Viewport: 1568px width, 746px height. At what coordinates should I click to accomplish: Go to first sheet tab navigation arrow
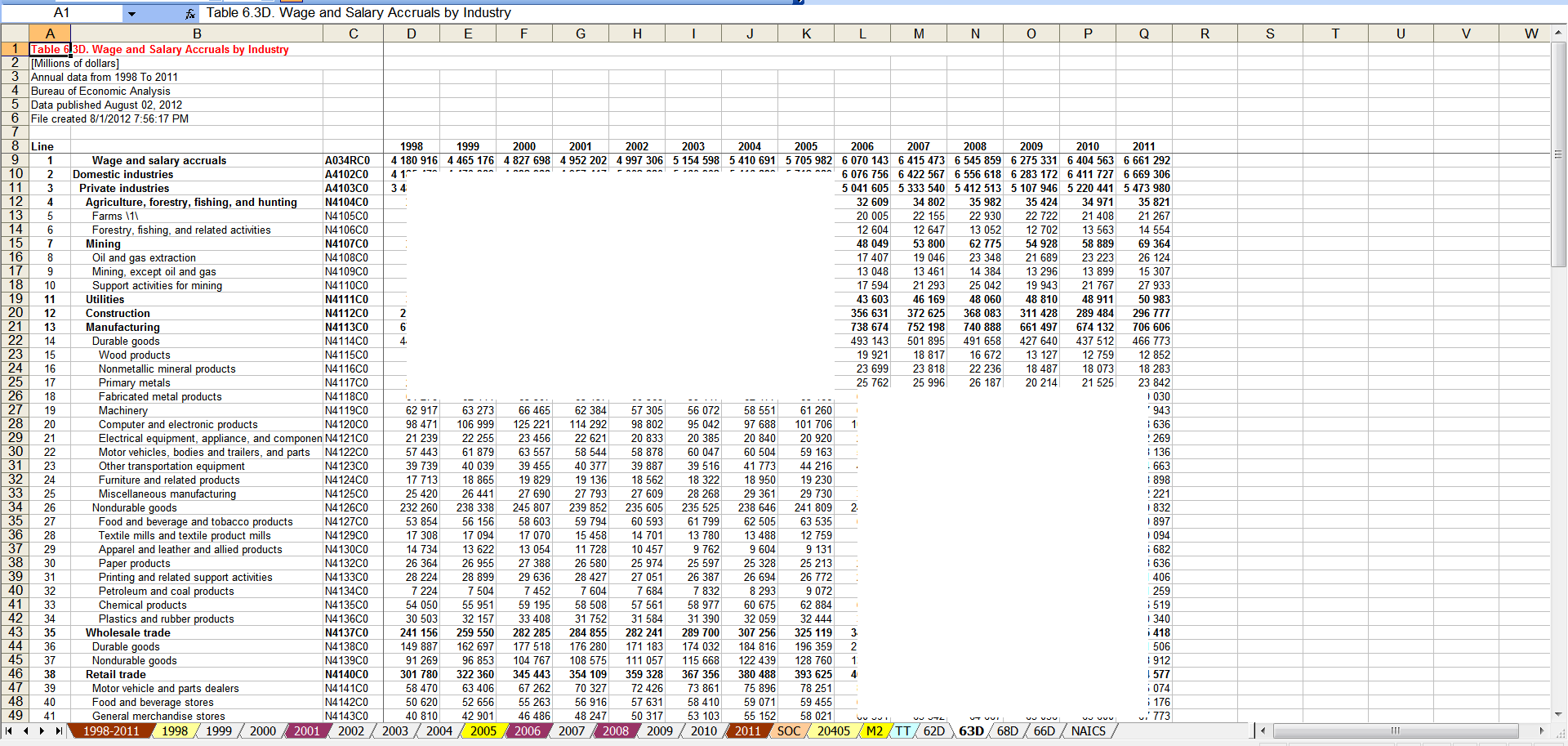pyautogui.click(x=9, y=731)
